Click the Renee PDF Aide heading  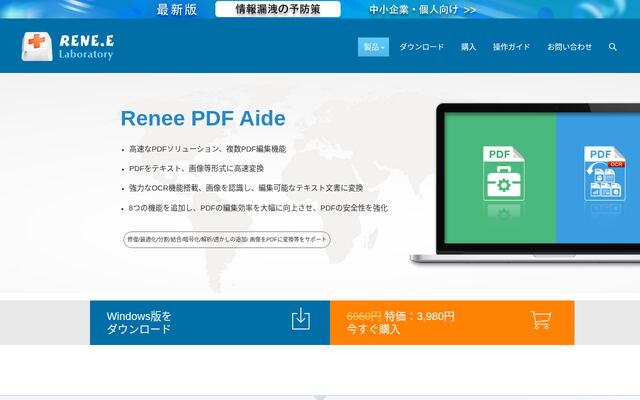coord(203,118)
